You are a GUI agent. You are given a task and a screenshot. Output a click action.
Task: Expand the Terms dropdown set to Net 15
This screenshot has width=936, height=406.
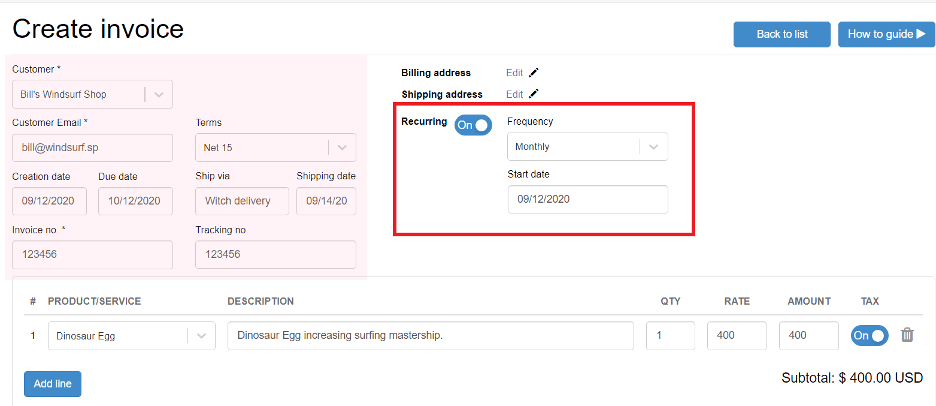276,147
